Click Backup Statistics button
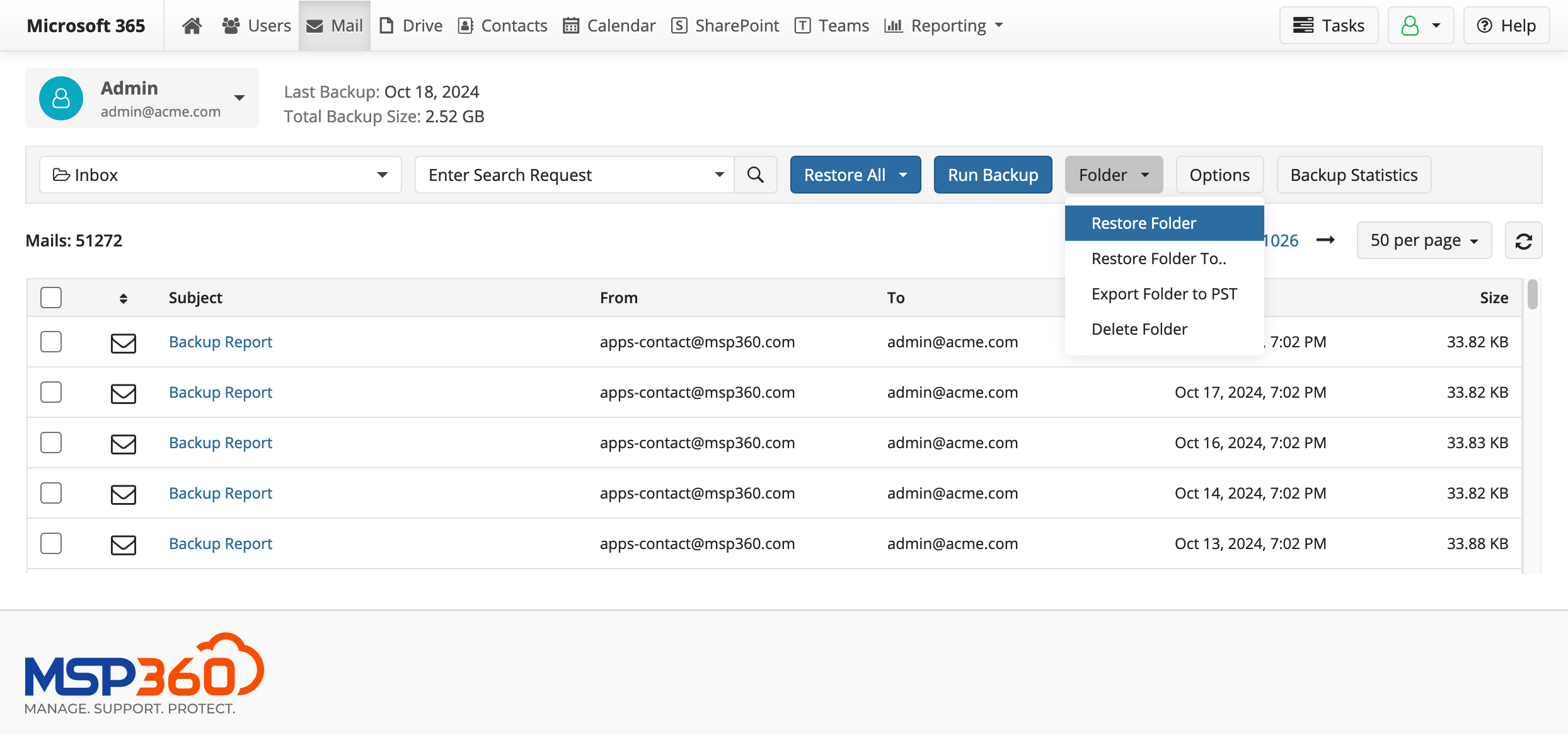Screen dimensions: 1568x735 click(1354, 174)
